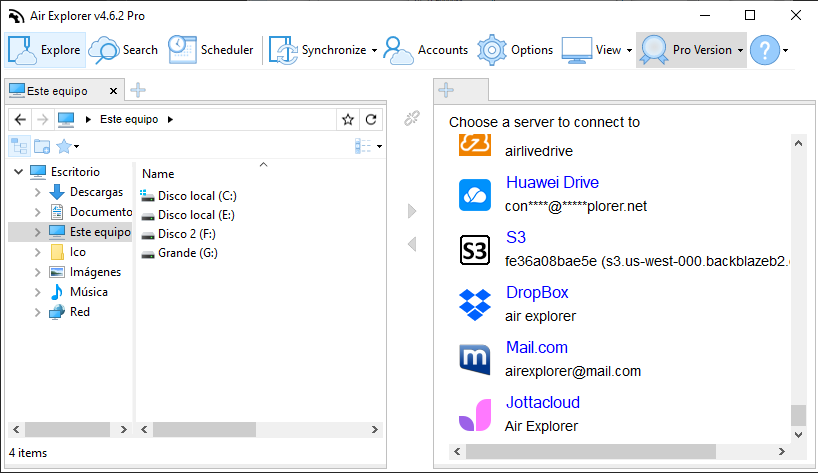This screenshot has width=818, height=473.
Task: Go back in left pane
Action: [x=20, y=119]
